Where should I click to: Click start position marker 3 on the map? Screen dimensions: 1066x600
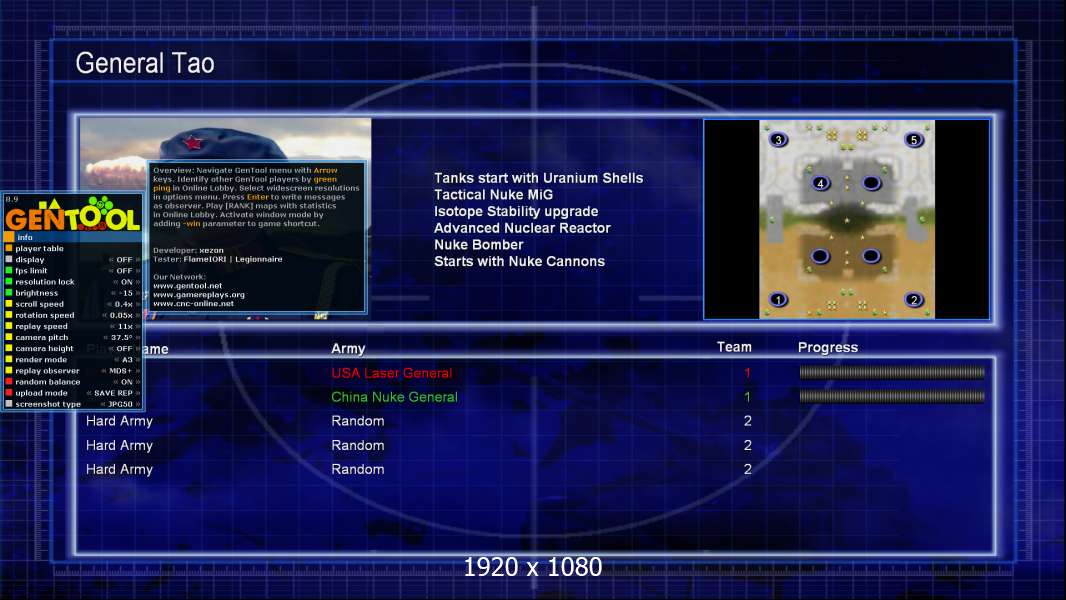click(x=778, y=140)
